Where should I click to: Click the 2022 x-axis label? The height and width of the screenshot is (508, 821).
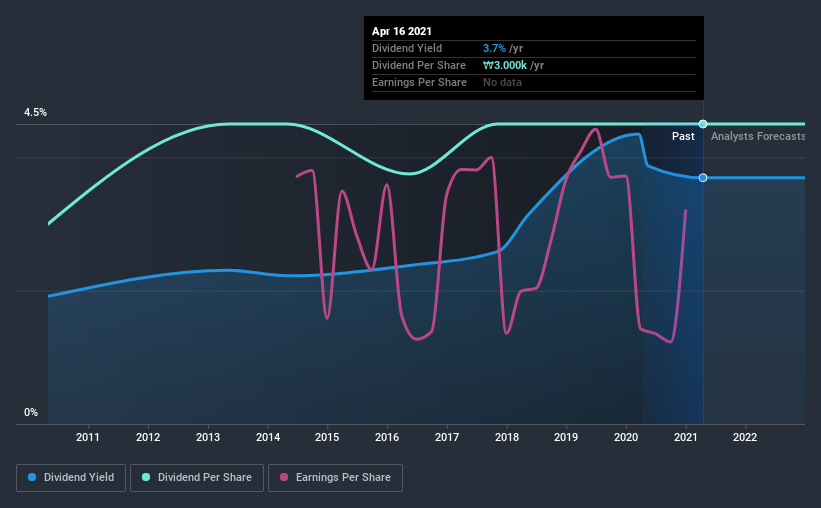745,437
